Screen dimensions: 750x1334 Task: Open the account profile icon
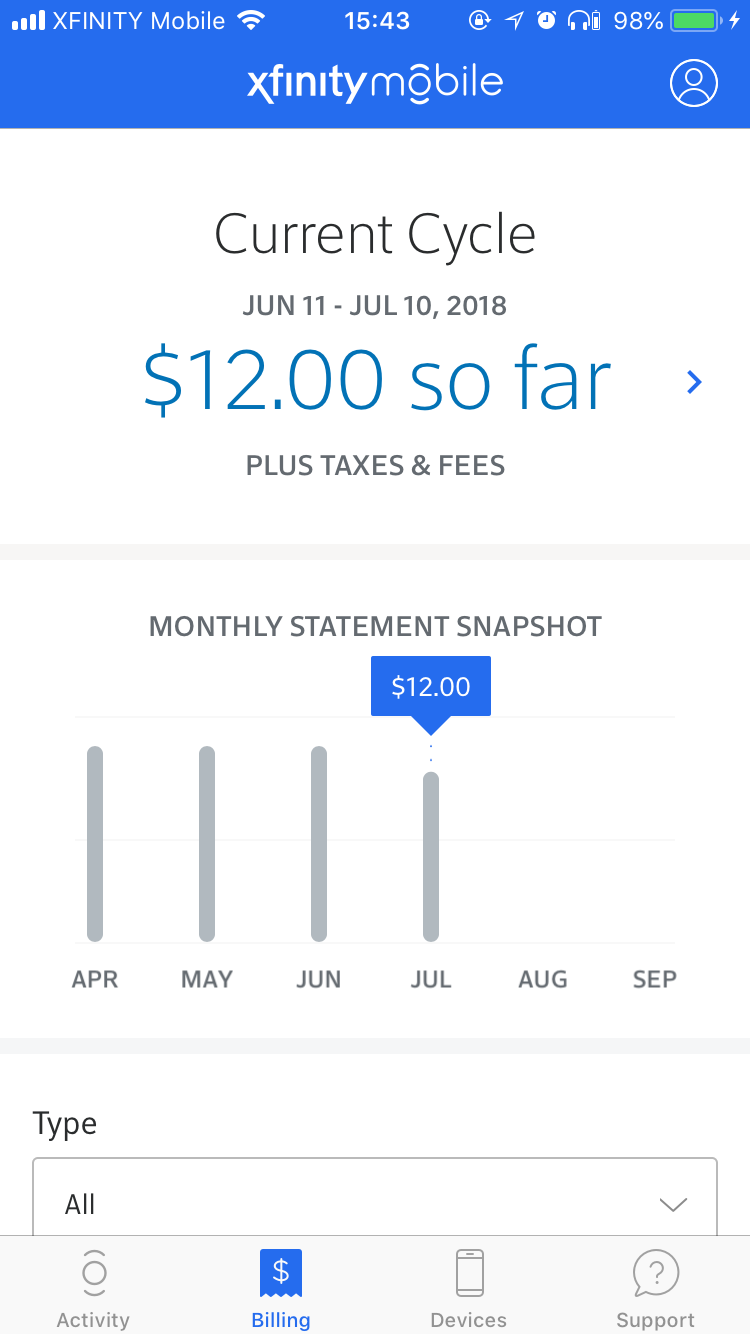694,83
